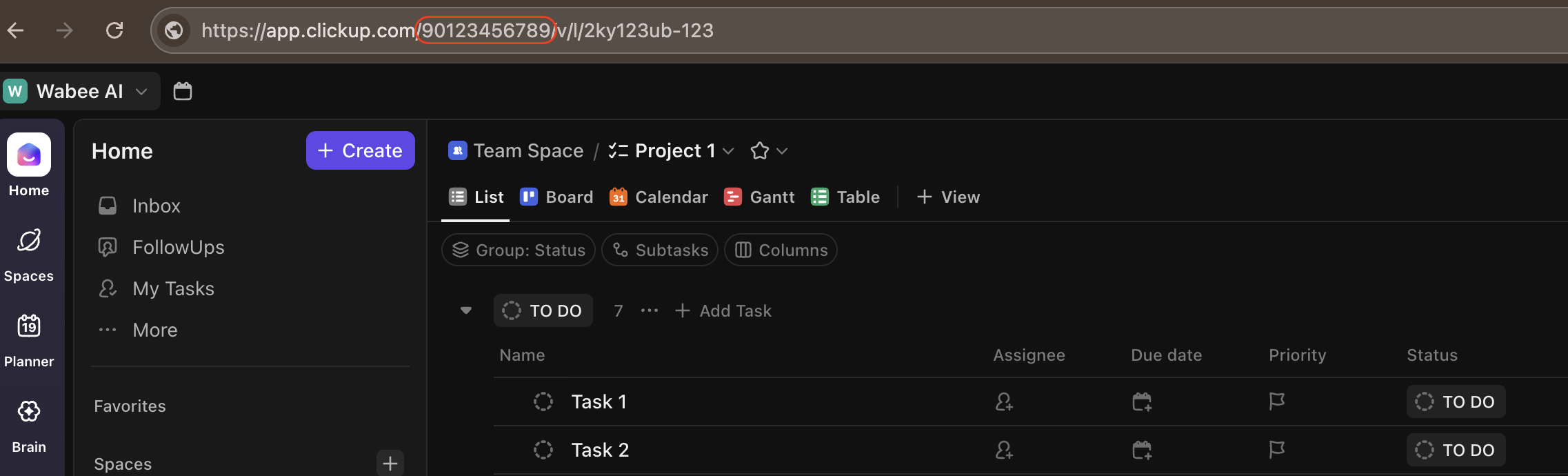Open the calendar icon beside workspace name
Screen dimensions: 1568x476
click(x=182, y=91)
